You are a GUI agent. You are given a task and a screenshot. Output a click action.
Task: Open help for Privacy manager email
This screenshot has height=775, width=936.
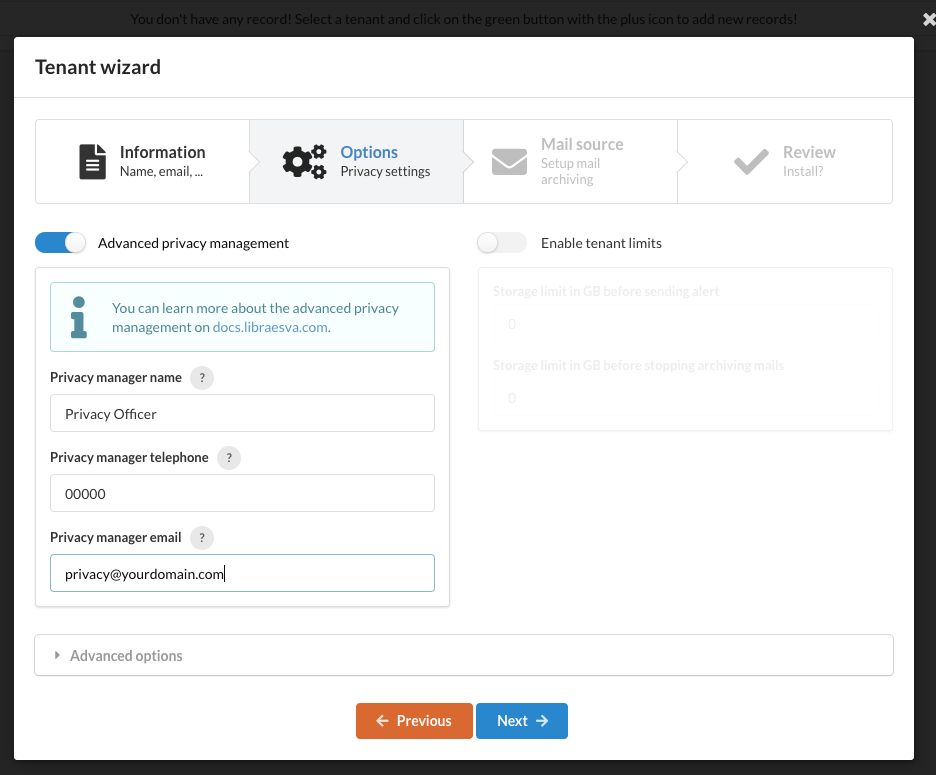point(202,537)
